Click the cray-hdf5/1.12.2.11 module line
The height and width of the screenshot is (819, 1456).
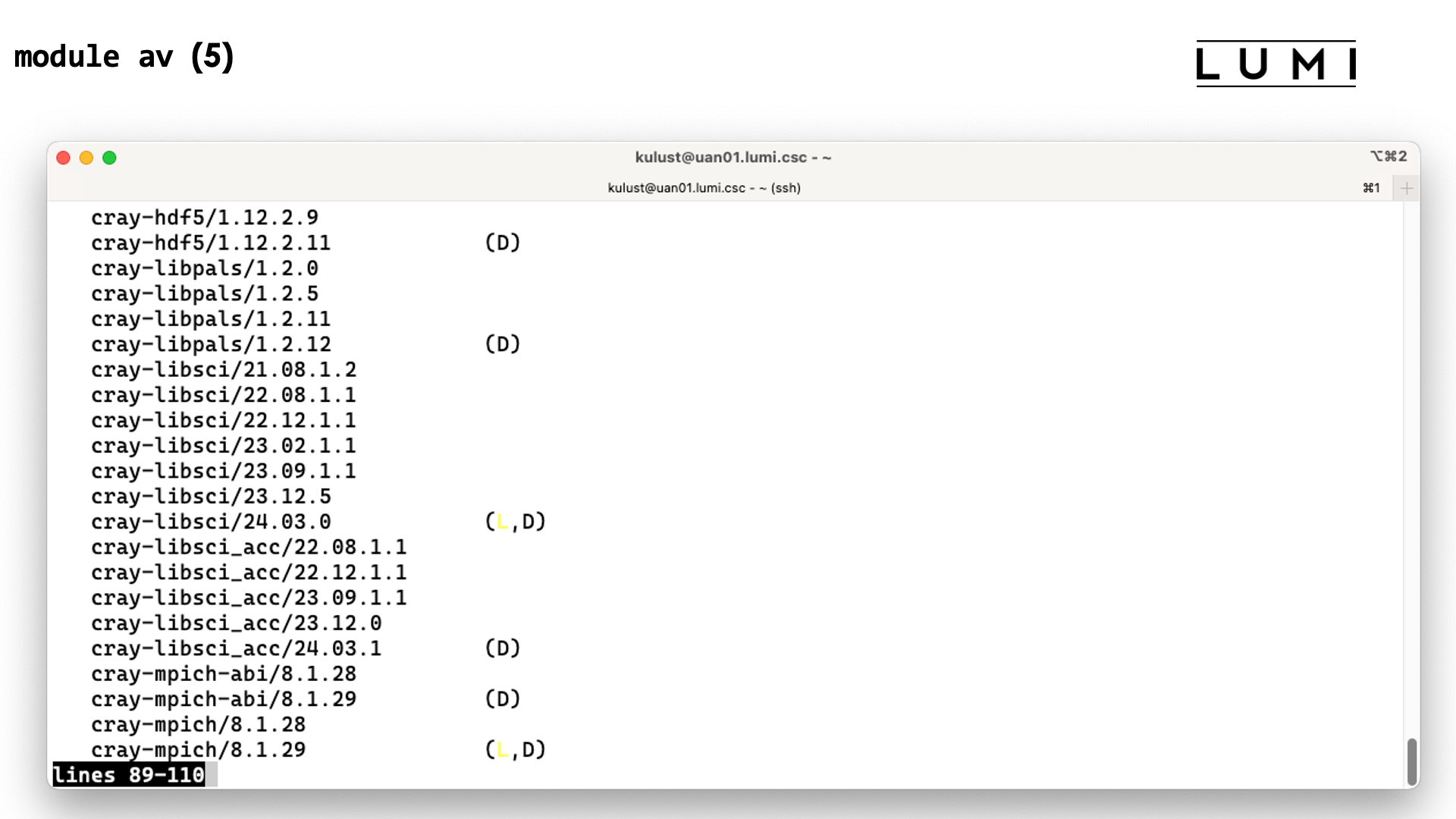[211, 243]
